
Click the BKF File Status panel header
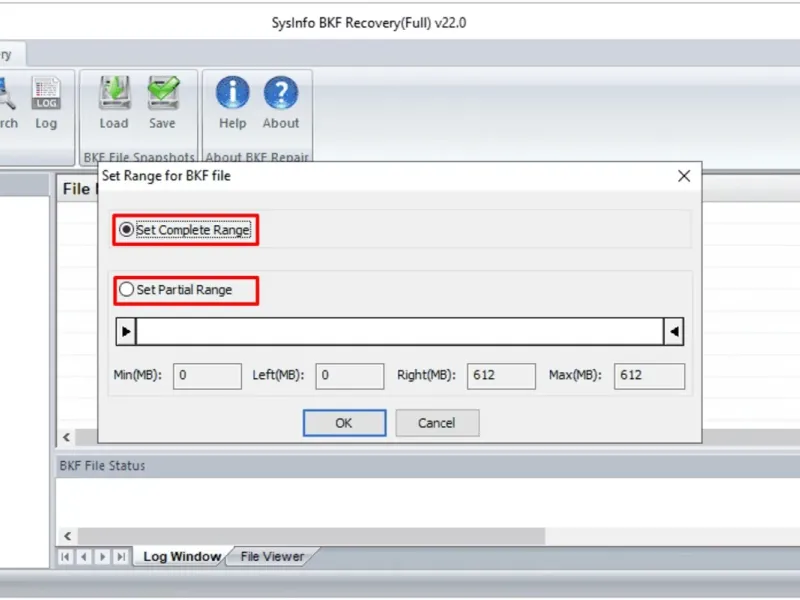[428, 465]
